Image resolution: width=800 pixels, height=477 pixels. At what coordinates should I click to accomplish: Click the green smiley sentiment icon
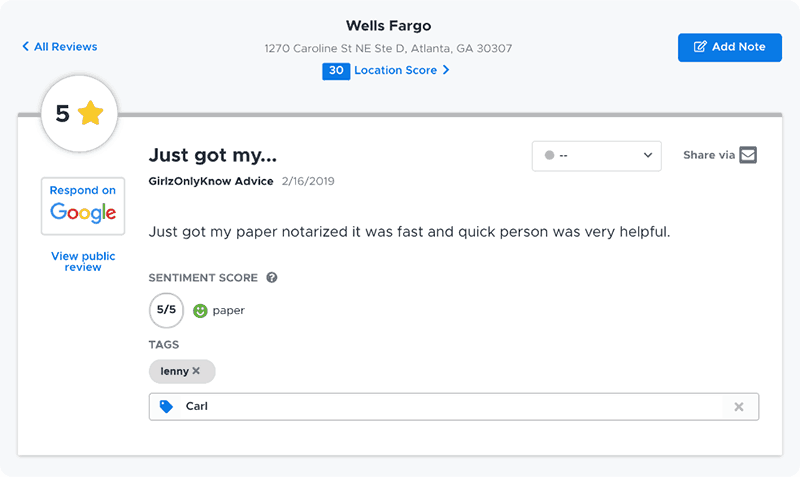pos(200,310)
